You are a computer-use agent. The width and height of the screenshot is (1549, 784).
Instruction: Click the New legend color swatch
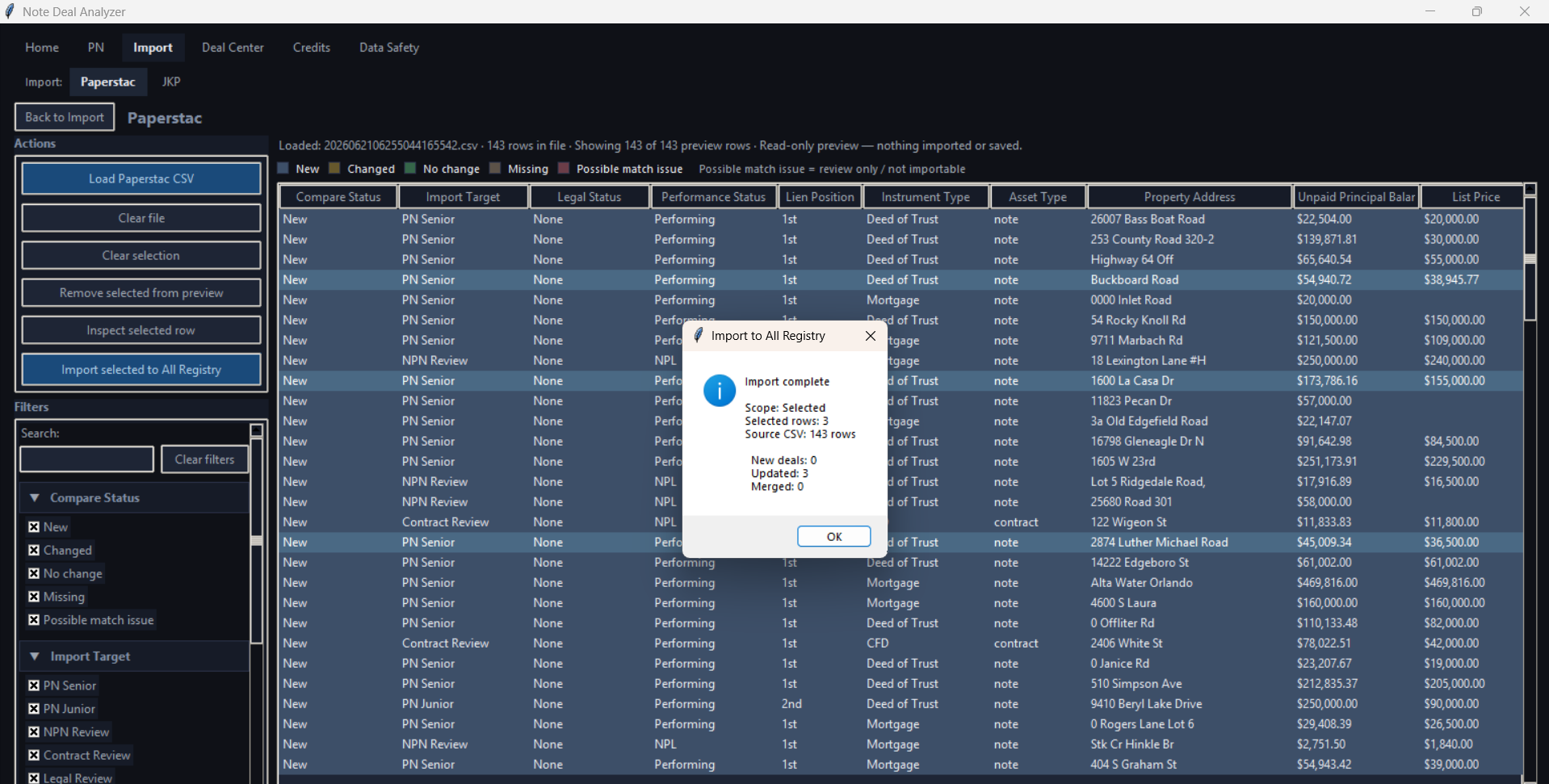[283, 168]
